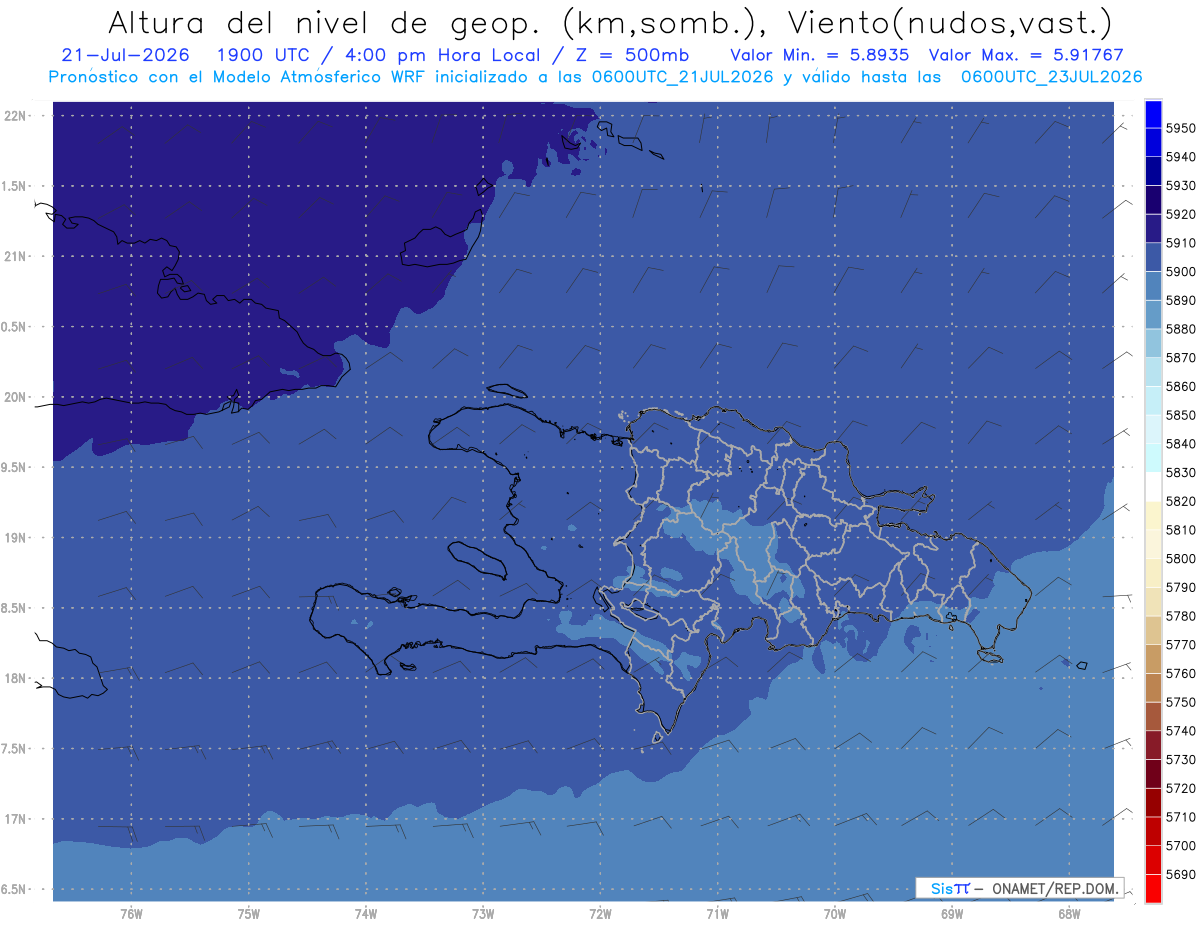Click the '71W' longitude label
This screenshot has width=1200, height=927.
tap(717, 914)
